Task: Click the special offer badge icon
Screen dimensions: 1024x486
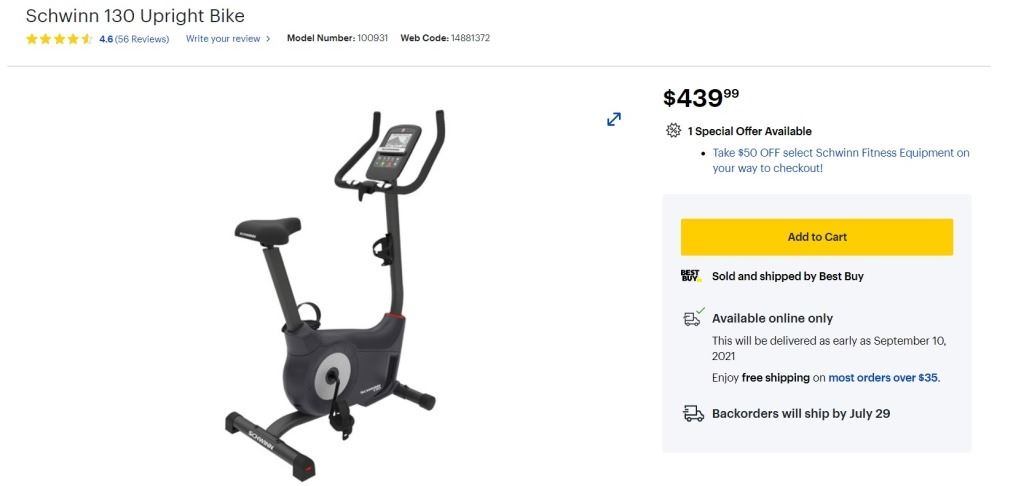Action: click(673, 131)
